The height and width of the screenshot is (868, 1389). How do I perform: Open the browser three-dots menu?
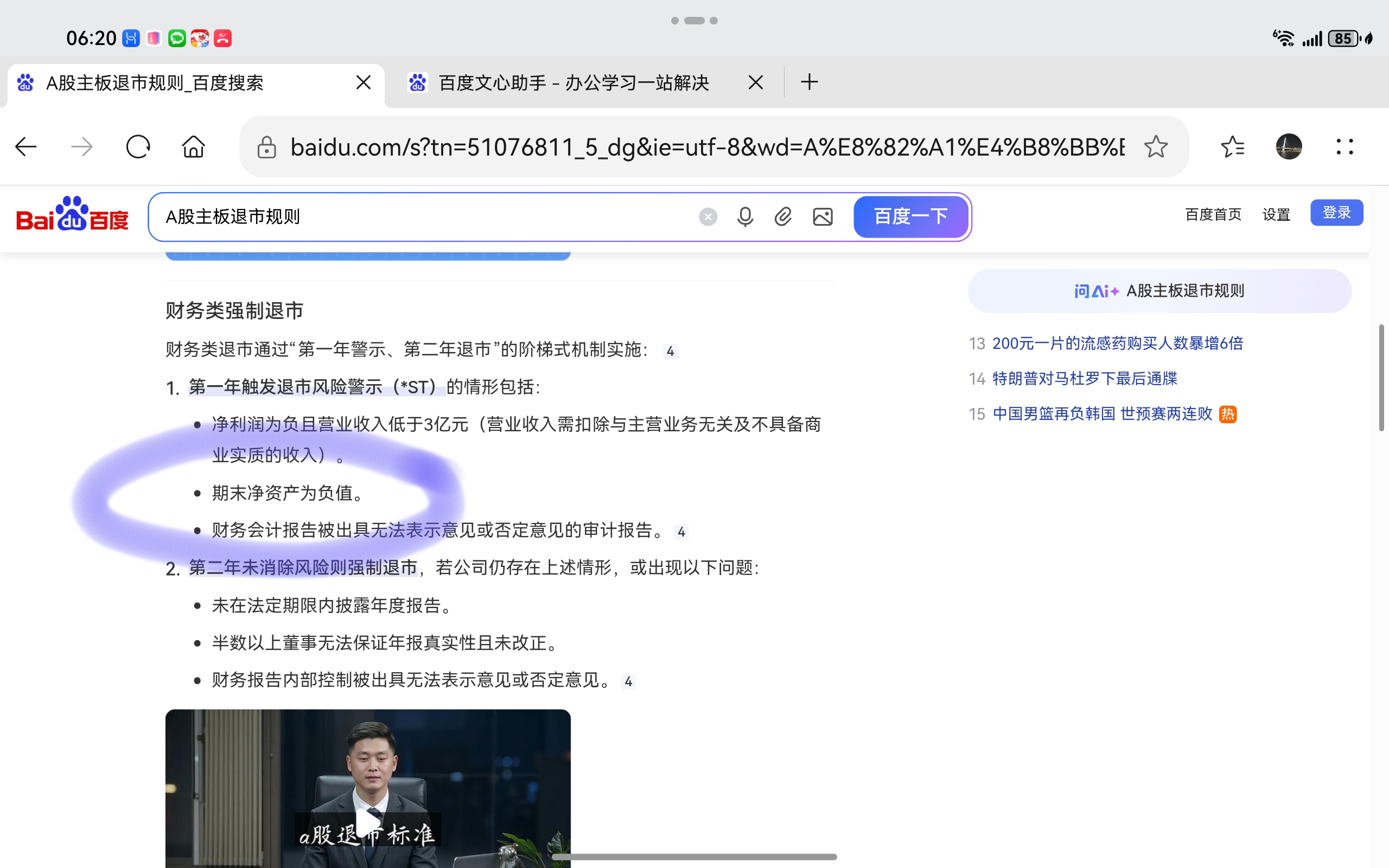[1344, 147]
